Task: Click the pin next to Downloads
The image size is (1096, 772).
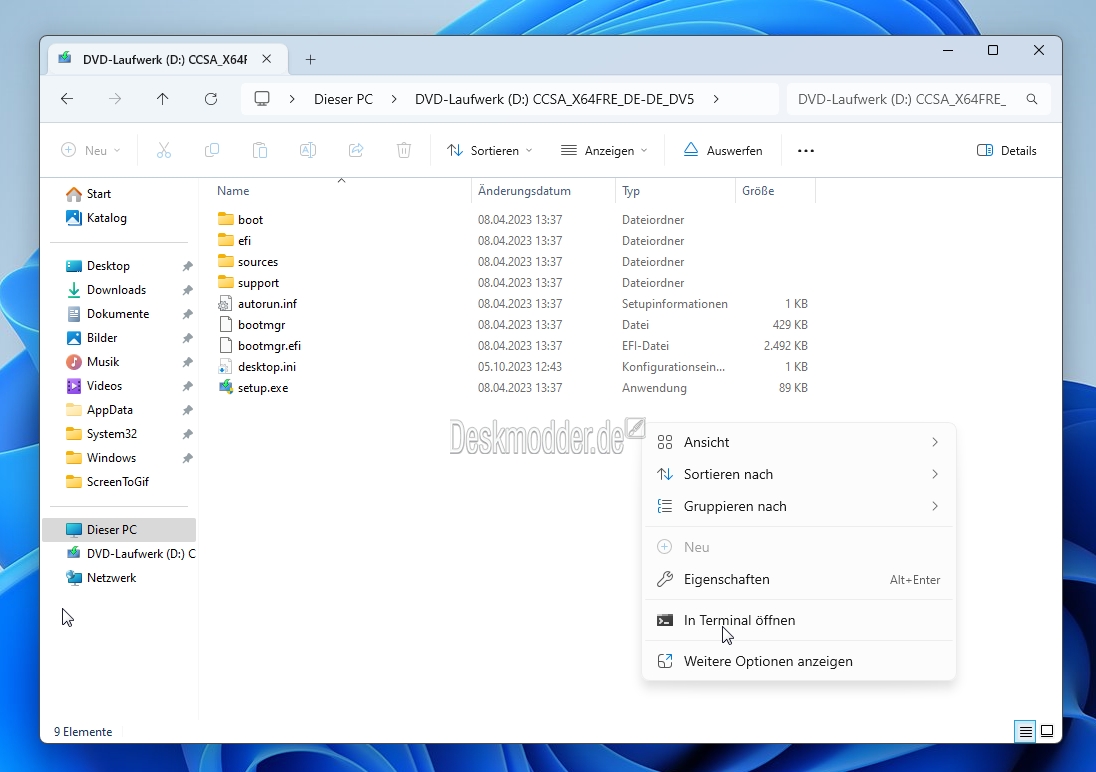Action: click(x=187, y=290)
